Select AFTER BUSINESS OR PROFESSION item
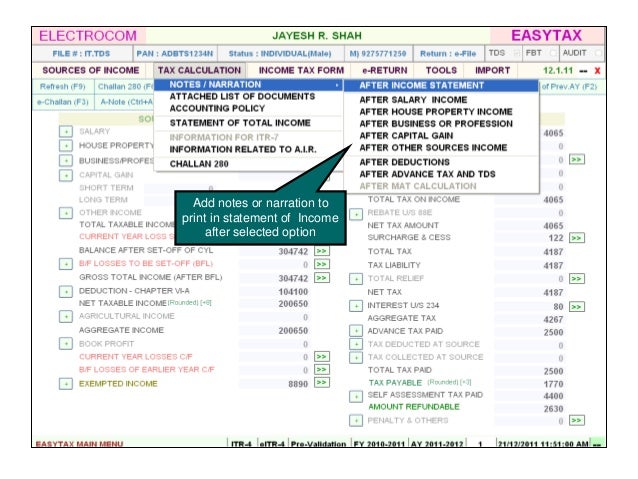 point(441,124)
